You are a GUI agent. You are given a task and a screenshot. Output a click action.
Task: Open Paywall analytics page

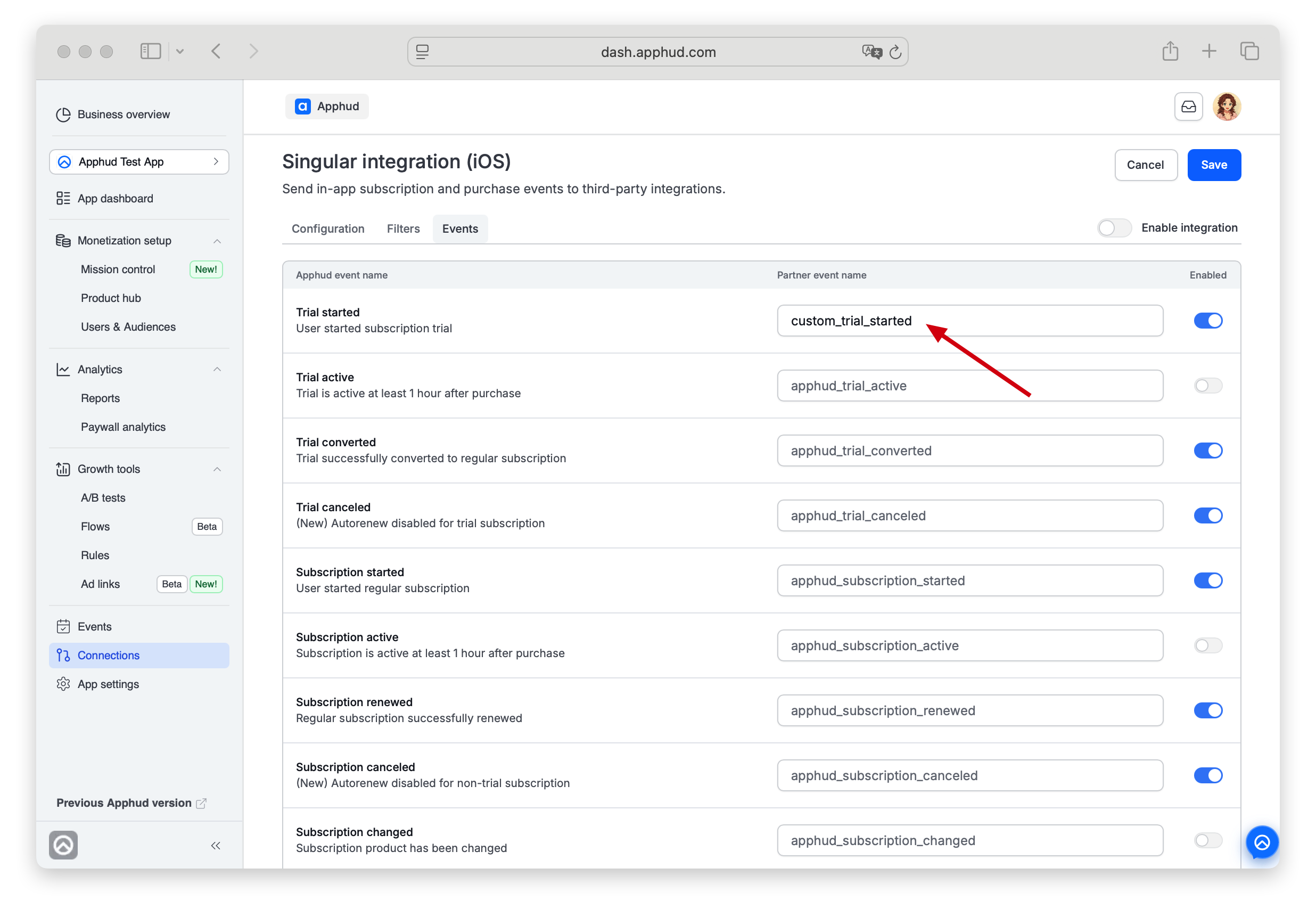122,427
